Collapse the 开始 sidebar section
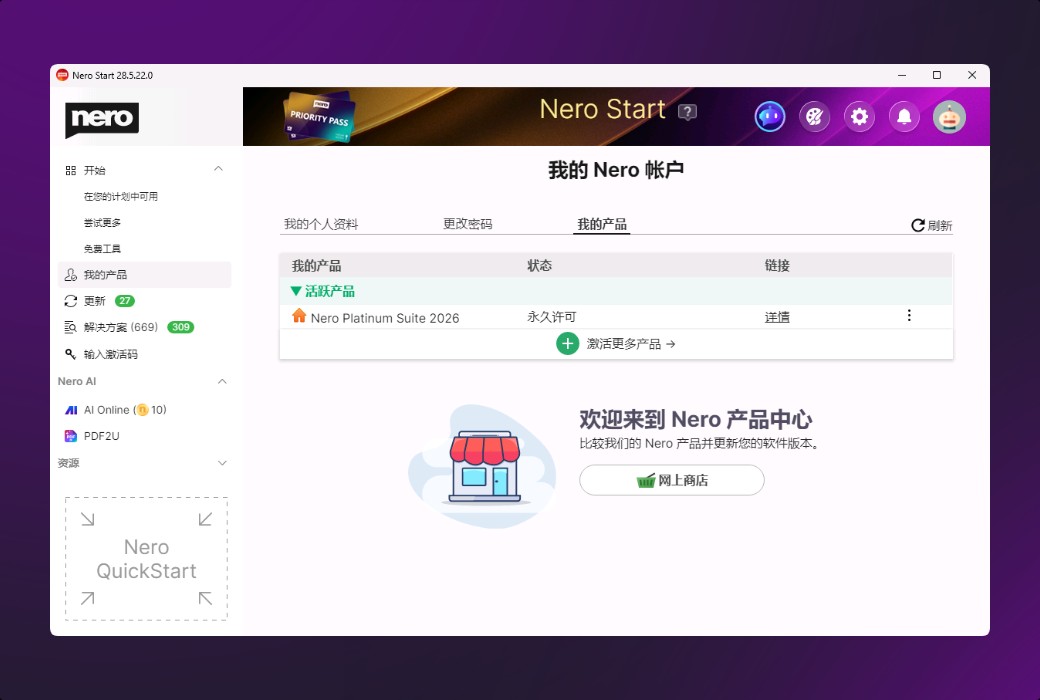Image resolution: width=1040 pixels, height=700 pixels. [x=218, y=169]
